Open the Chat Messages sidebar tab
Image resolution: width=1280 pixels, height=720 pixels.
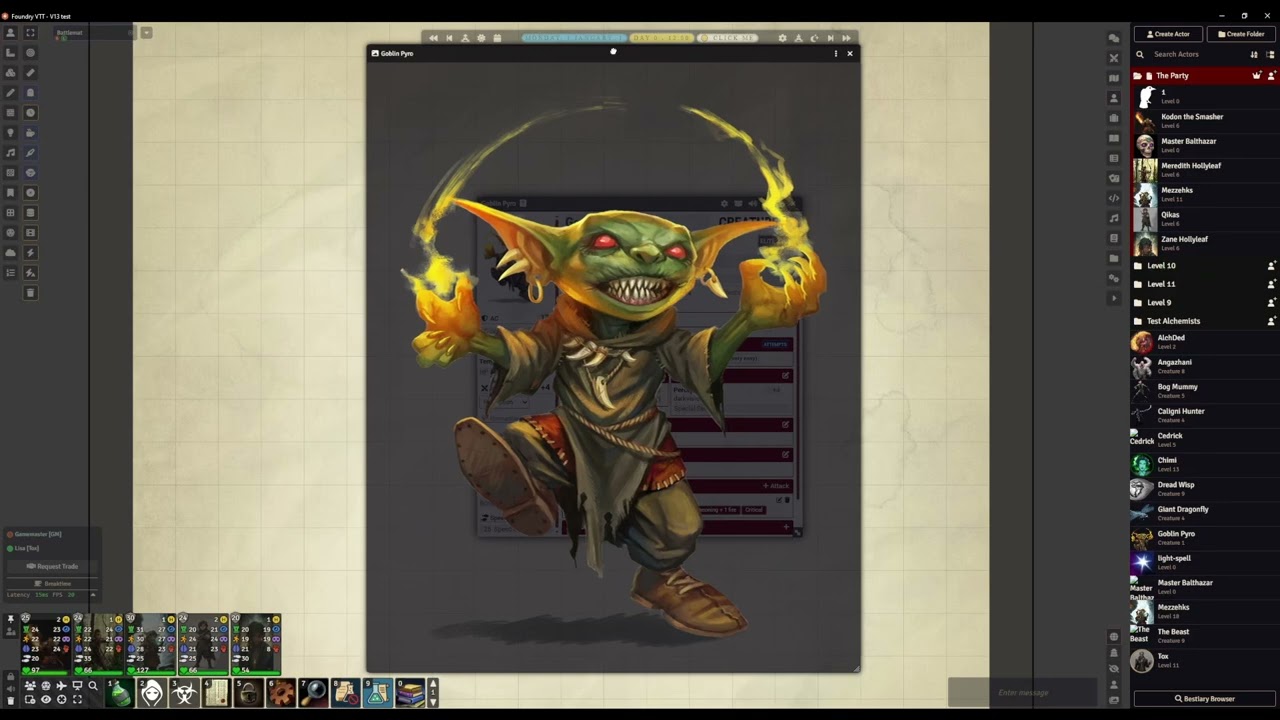(1114, 38)
